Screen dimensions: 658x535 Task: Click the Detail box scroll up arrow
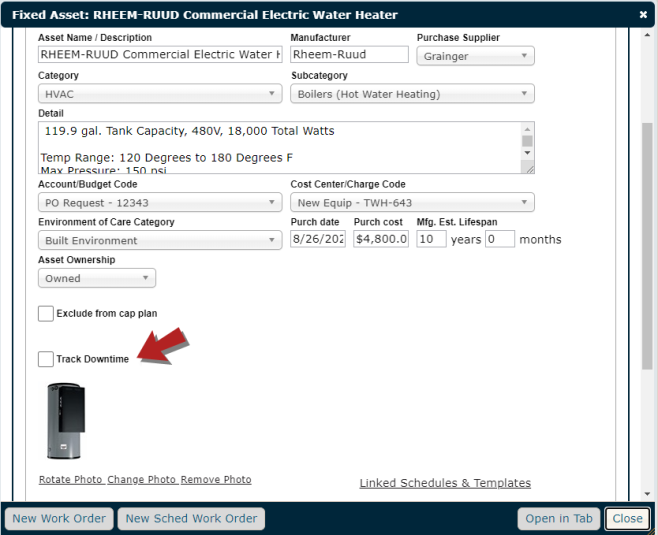click(x=527, y=129)
